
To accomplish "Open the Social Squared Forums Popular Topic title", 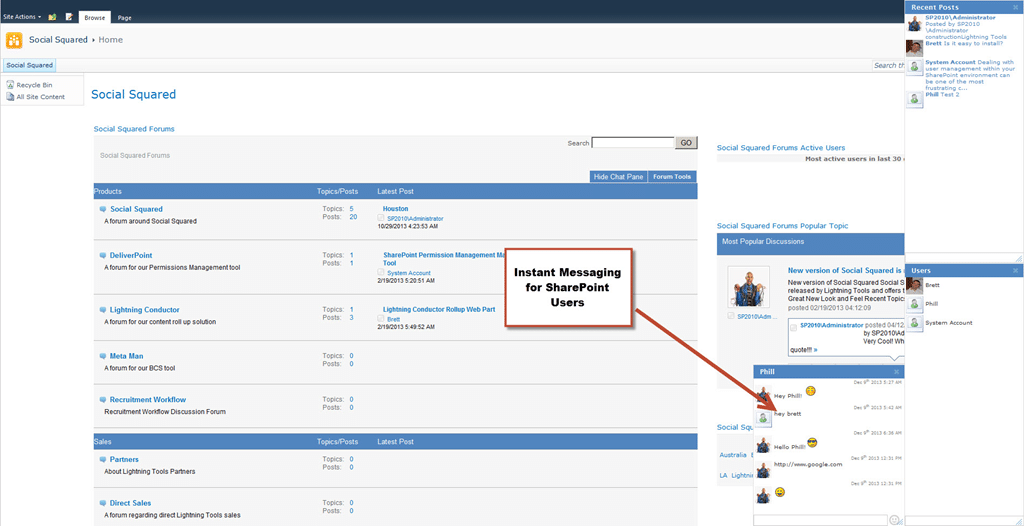I will [x=782, y=226].
